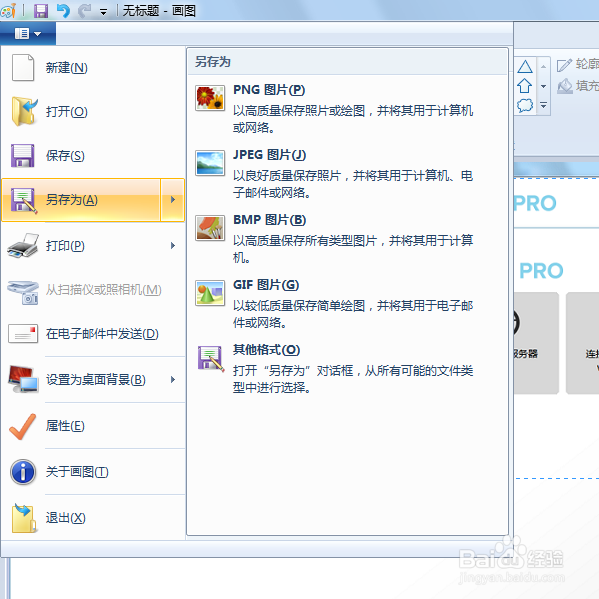
Task: Click the envelope icon for email sending
Action: 23,334
